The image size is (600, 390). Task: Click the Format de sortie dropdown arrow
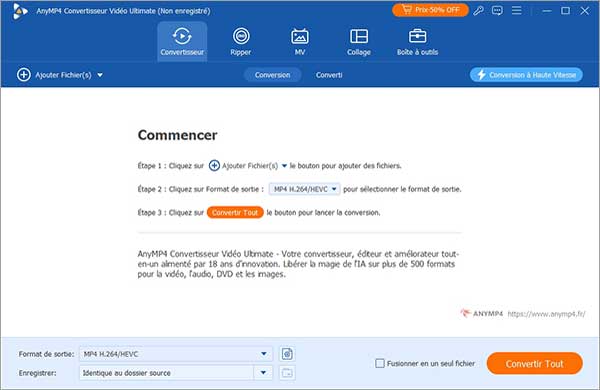[264, 354]
